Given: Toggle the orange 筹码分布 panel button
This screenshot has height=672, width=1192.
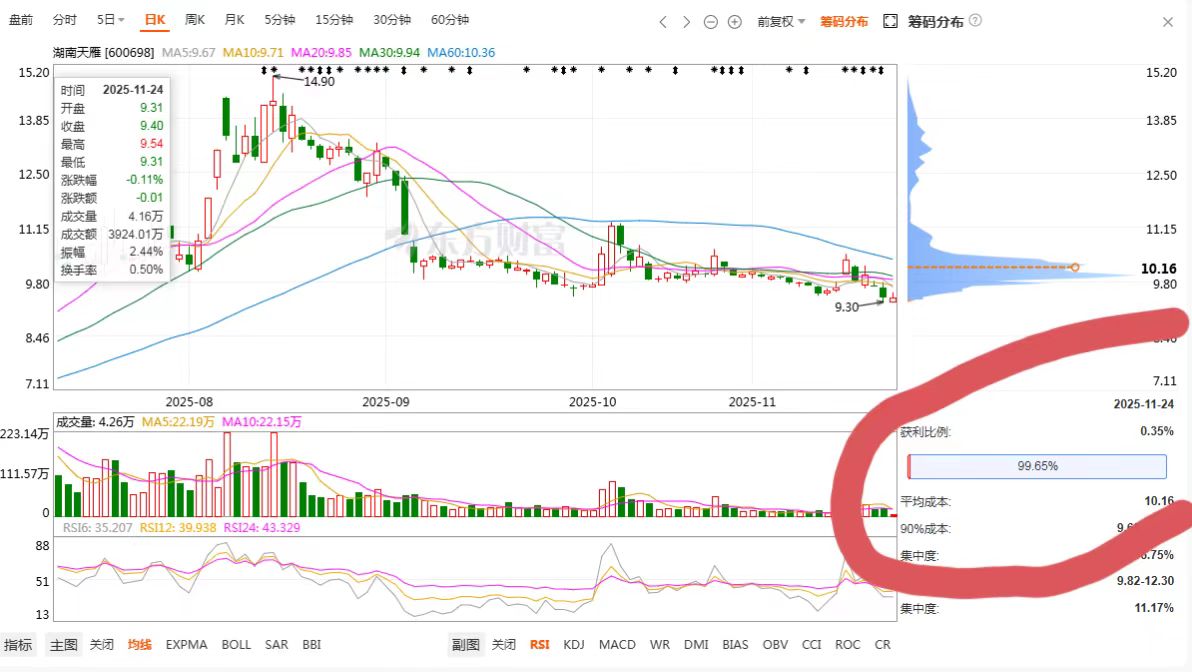Looking at the screenshot, I should [x=844, y=21].
